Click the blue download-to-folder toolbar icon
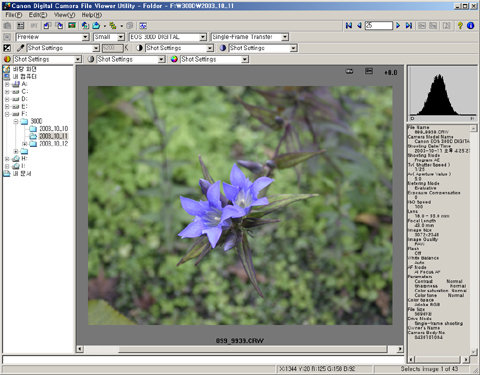This screenshot has width=480, height=375. pos(96,26)
